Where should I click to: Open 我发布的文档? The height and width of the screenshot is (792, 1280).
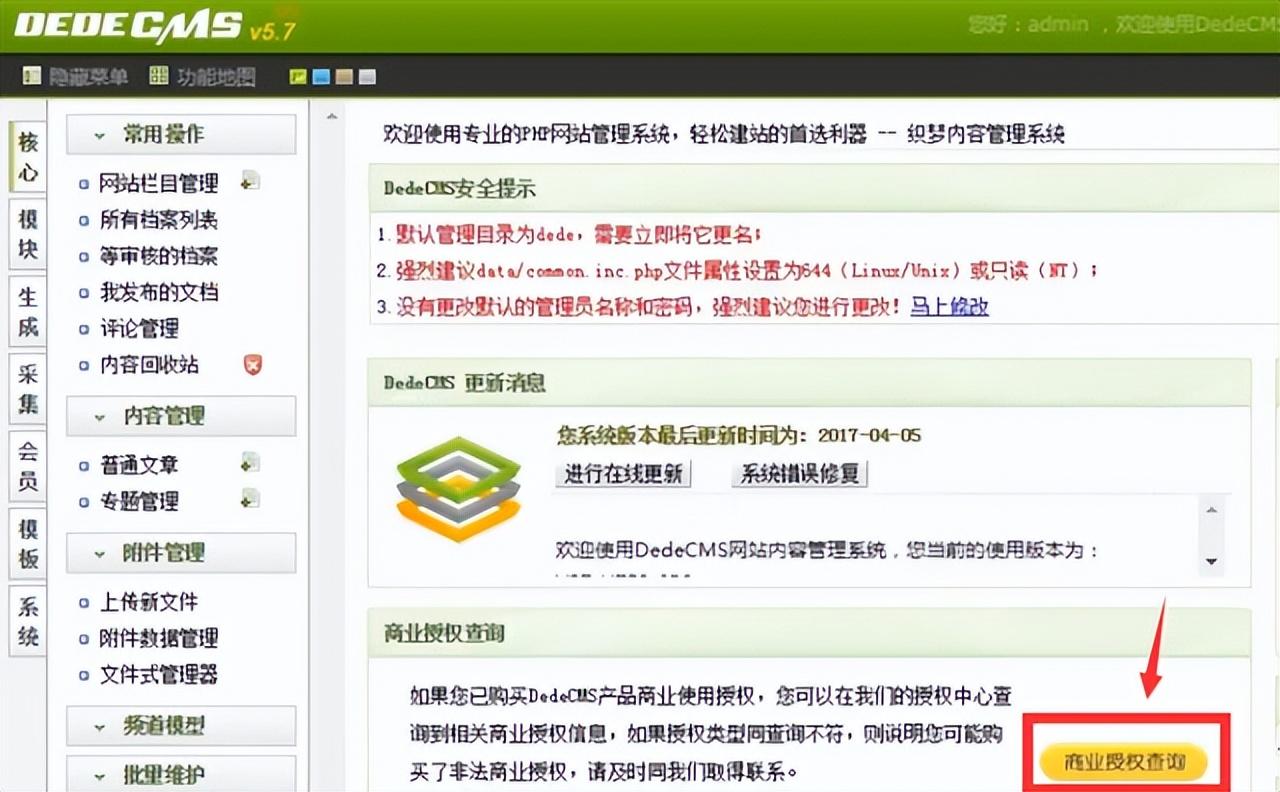tap(159, 292)
